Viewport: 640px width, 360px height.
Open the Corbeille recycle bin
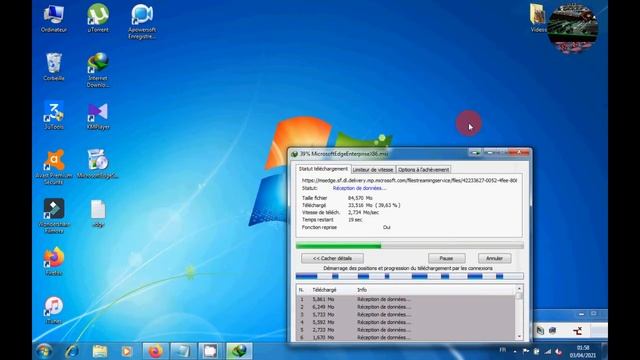53,67
